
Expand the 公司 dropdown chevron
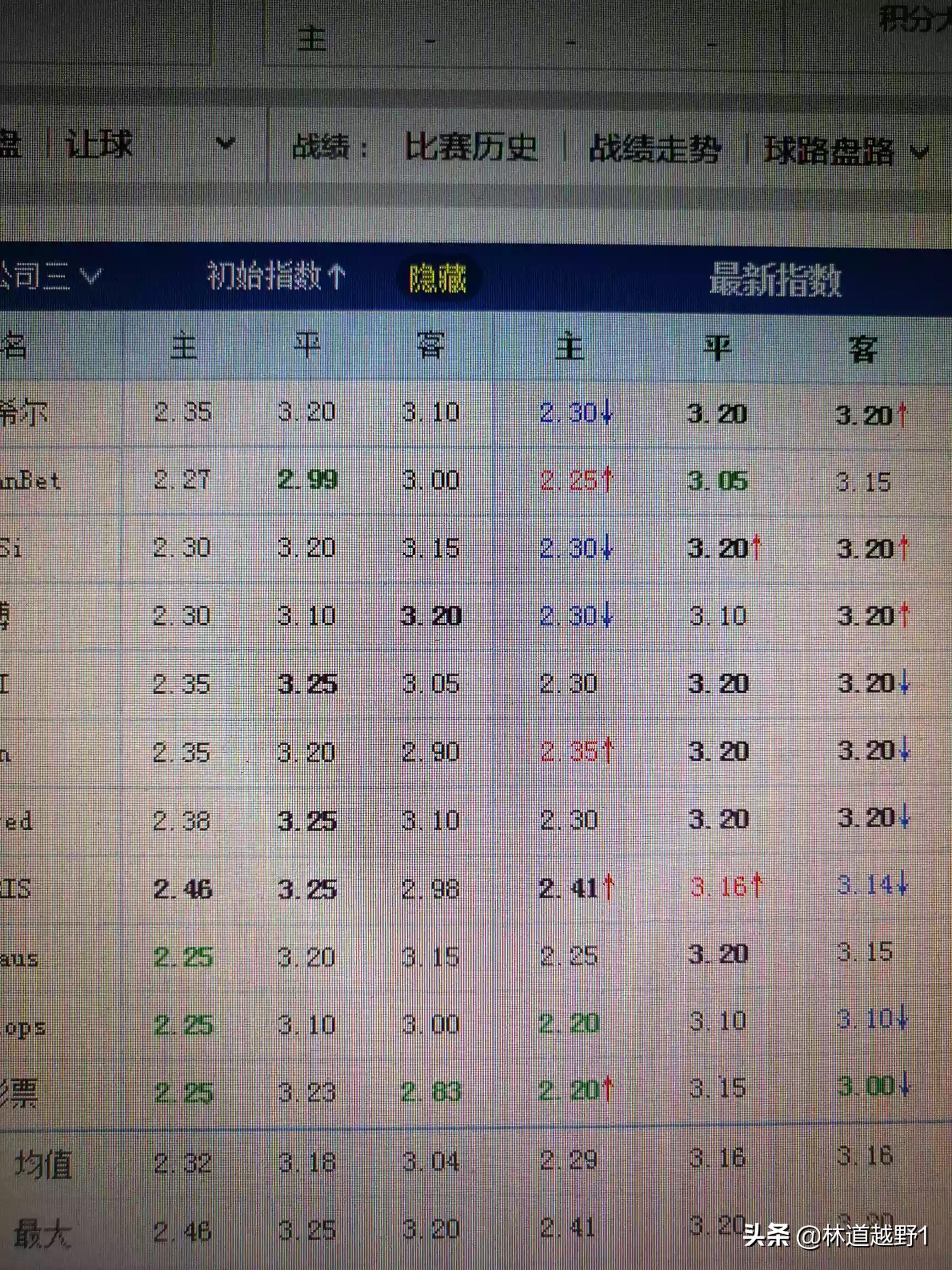coord(90,276)
